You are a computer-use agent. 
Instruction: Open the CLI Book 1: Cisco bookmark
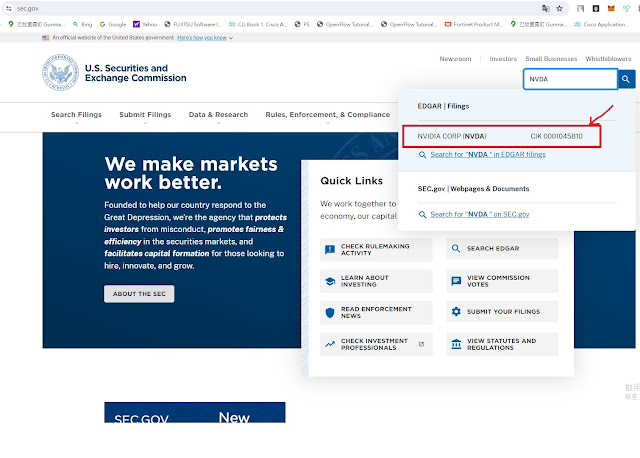pyautogui.click(x=258, y=24)
